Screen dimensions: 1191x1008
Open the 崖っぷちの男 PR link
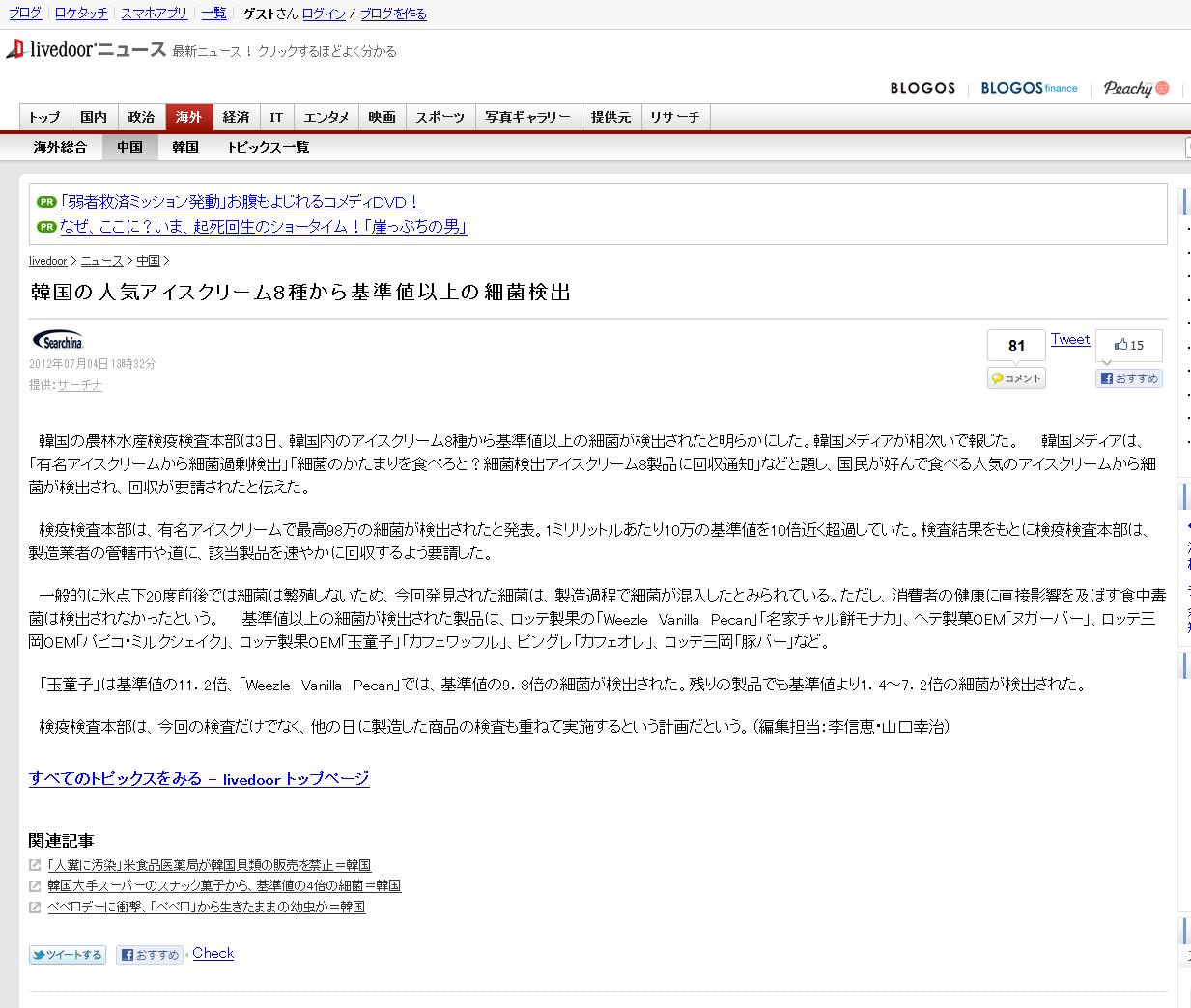click(263, 227)
